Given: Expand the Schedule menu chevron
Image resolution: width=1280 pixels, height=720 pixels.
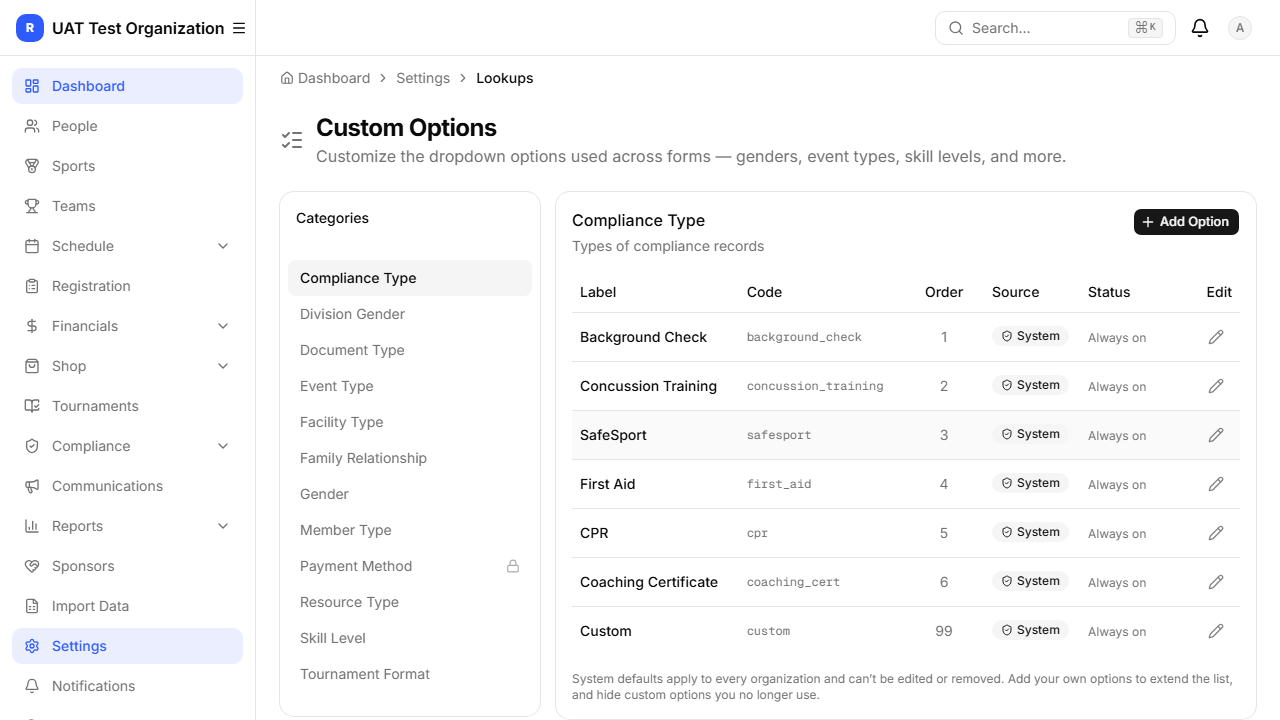Looking at the screenshot, I should [223, 246].
